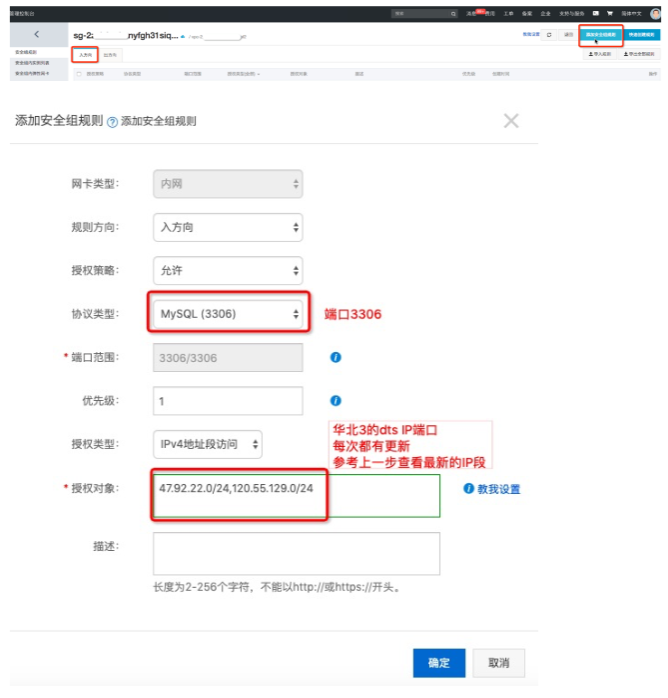
Task: Click the help question mark next to 添加安全组规则
Action: click(112, 122)
